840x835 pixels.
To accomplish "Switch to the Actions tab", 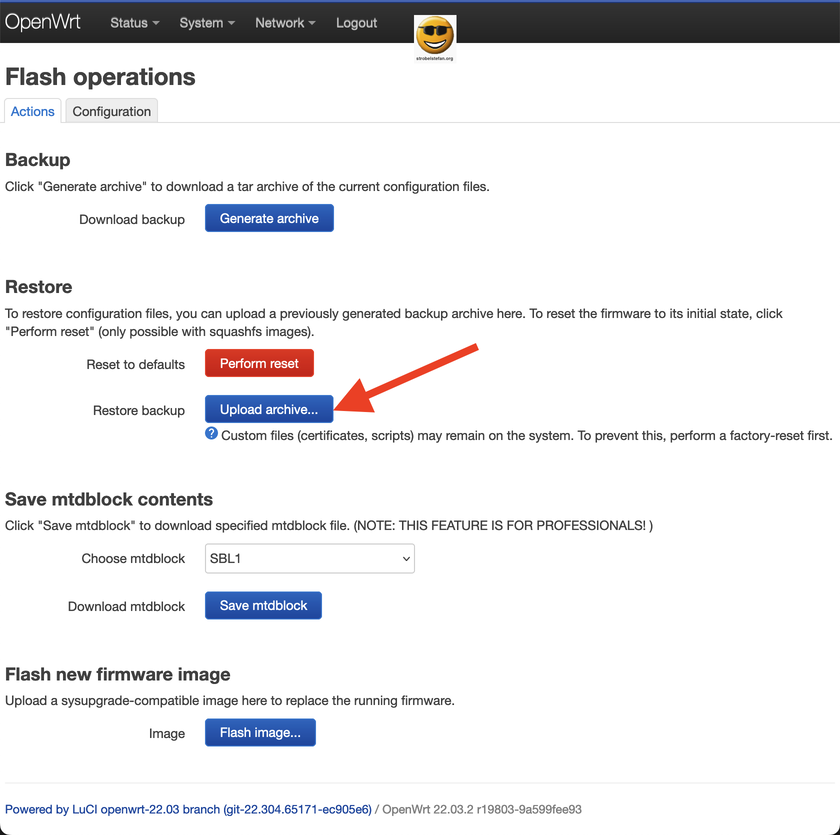I will click(33, 111).
